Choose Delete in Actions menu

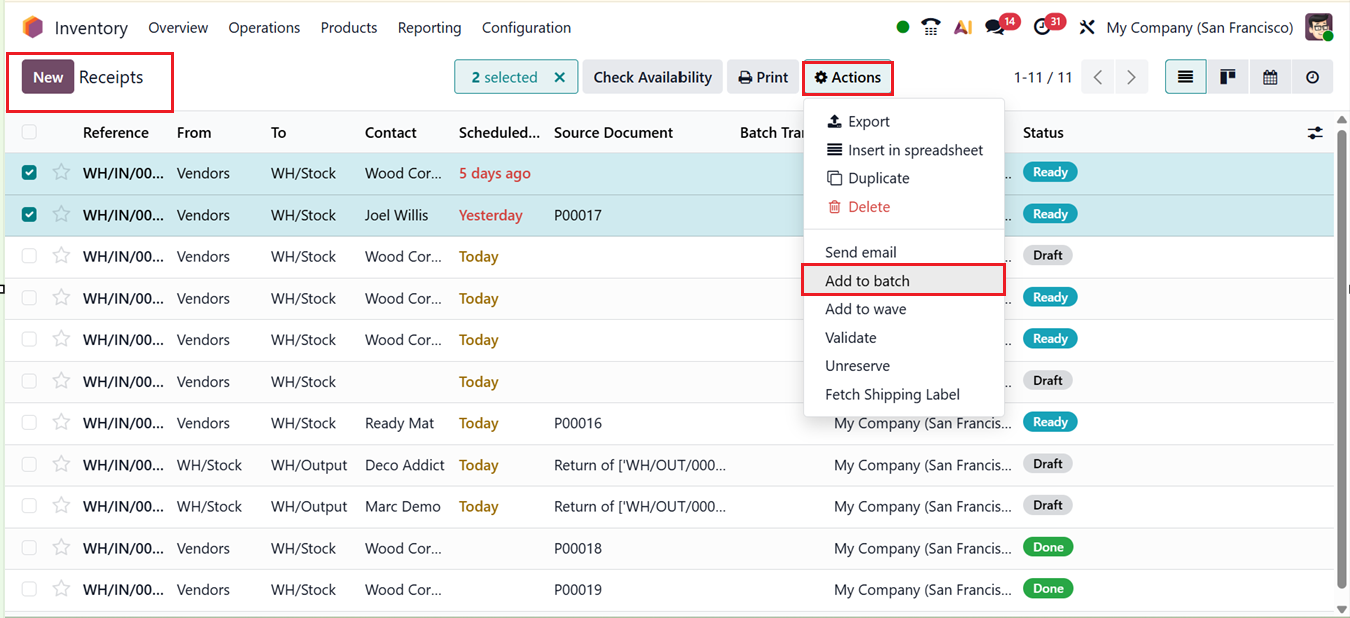904,207
